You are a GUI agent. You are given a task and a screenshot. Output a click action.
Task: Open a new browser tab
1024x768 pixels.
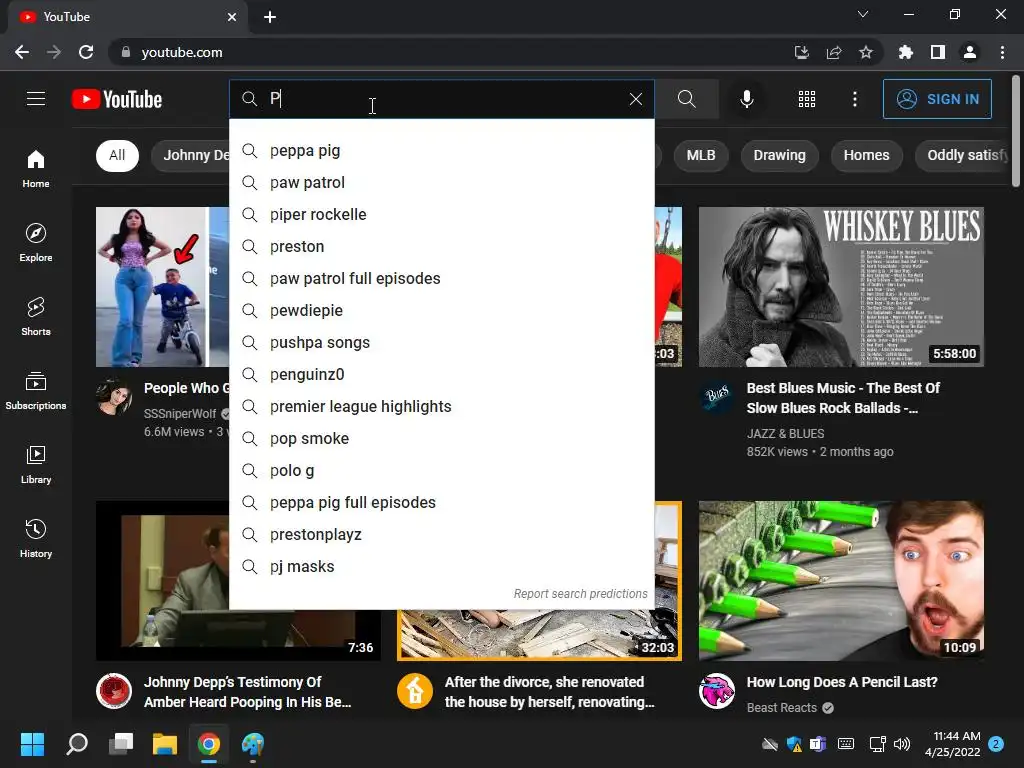(x=270, y=17)
